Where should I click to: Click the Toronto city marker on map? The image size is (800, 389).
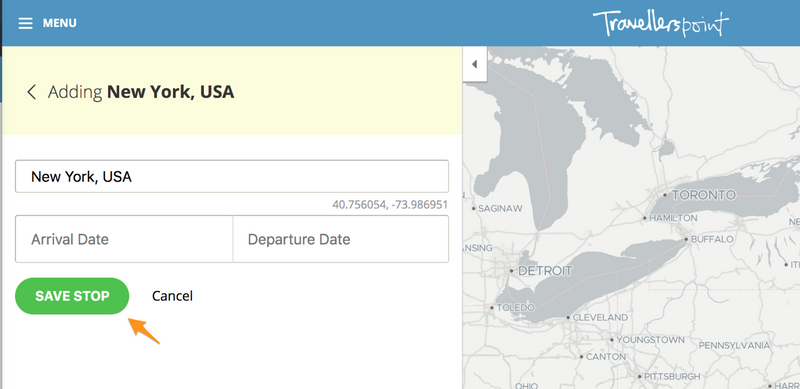(x=665, y=195)
